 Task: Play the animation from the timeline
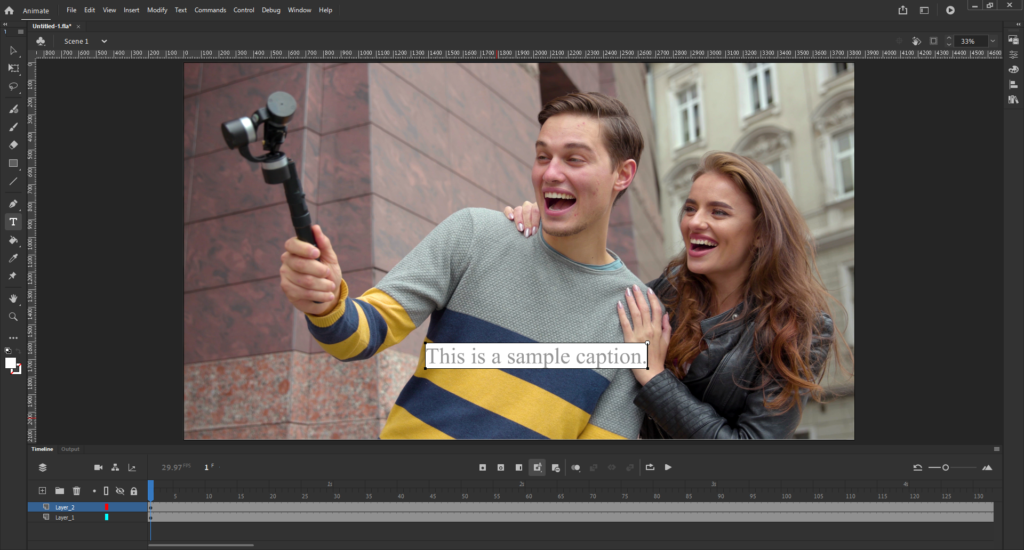(668, 467)
